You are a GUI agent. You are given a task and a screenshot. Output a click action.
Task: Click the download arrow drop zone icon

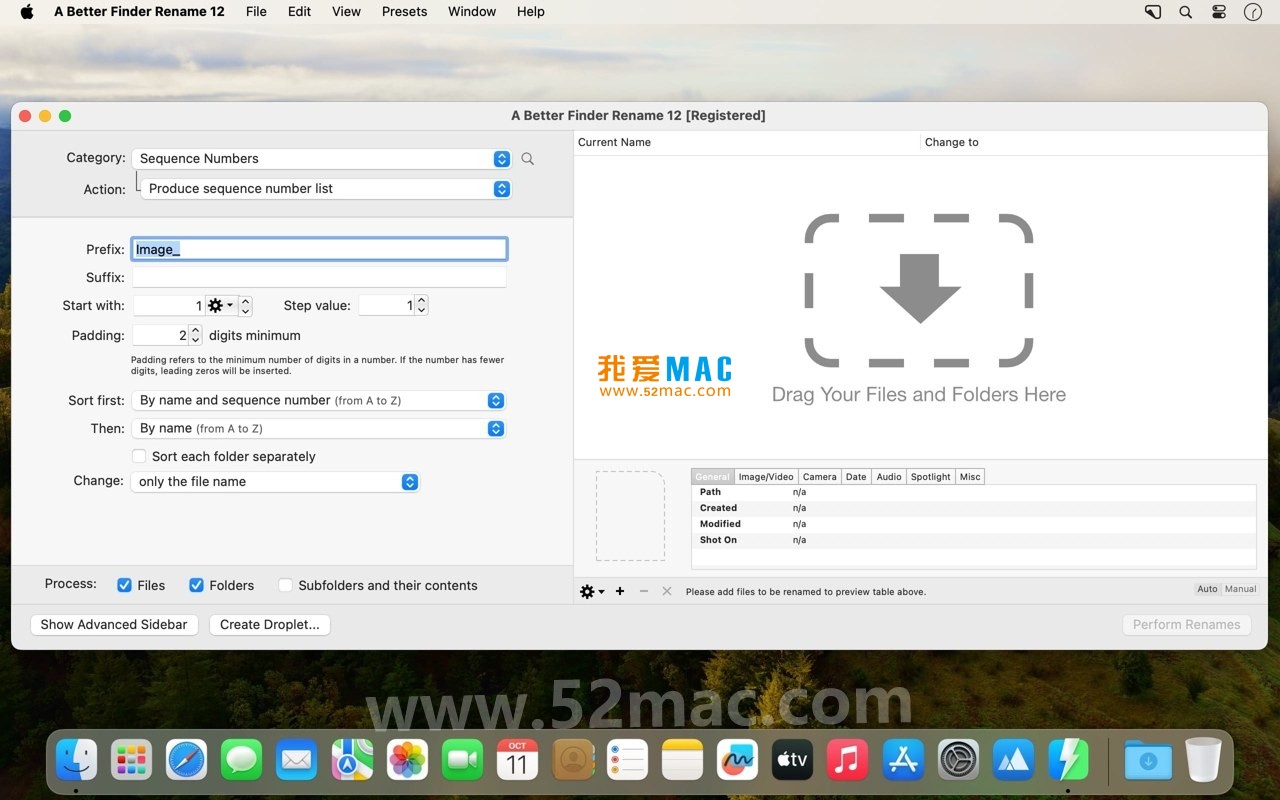click(919, 290)
